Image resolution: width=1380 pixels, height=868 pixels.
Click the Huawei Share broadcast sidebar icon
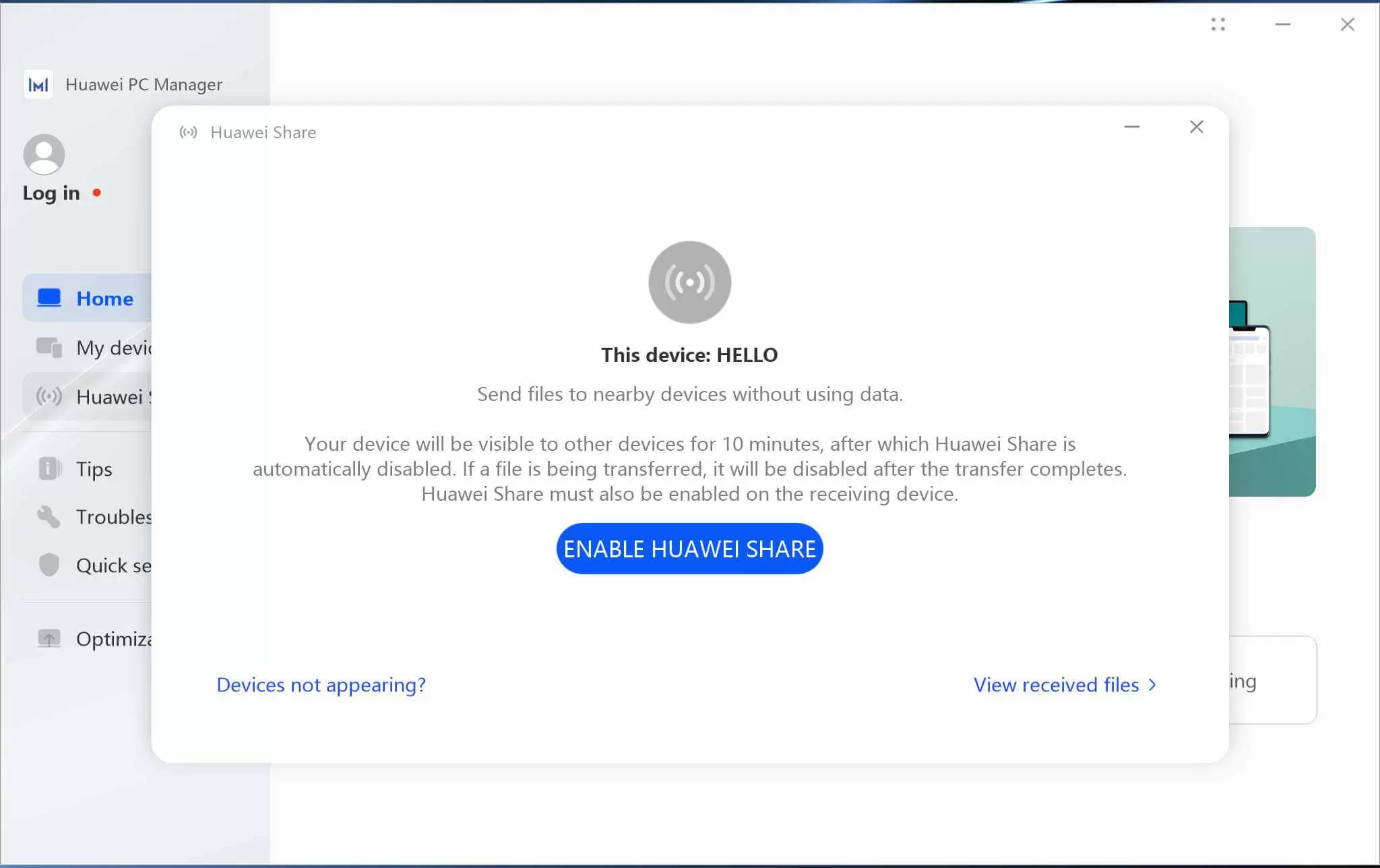click(49, 396)
